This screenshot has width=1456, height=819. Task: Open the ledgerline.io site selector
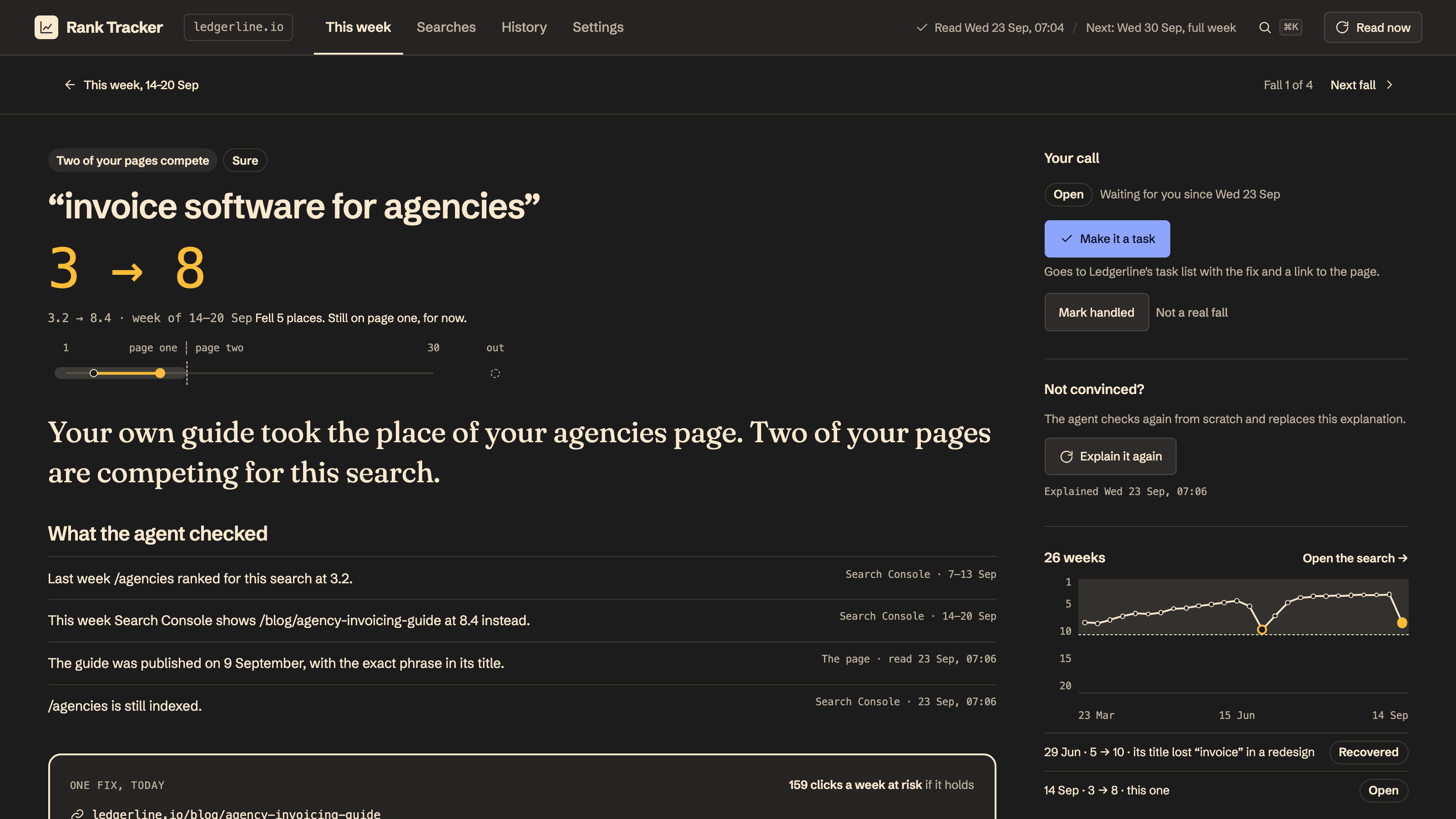click(x=238, y=27)
